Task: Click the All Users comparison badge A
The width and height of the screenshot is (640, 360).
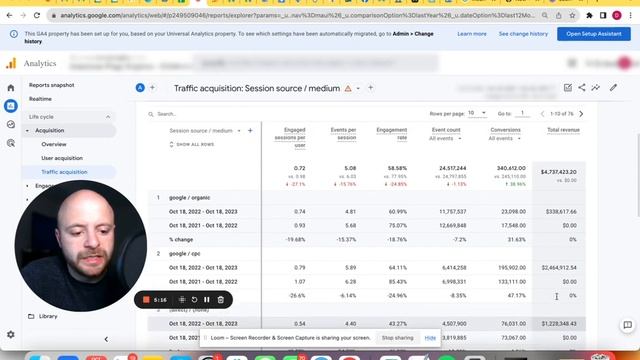Action: tap(140, 88)
